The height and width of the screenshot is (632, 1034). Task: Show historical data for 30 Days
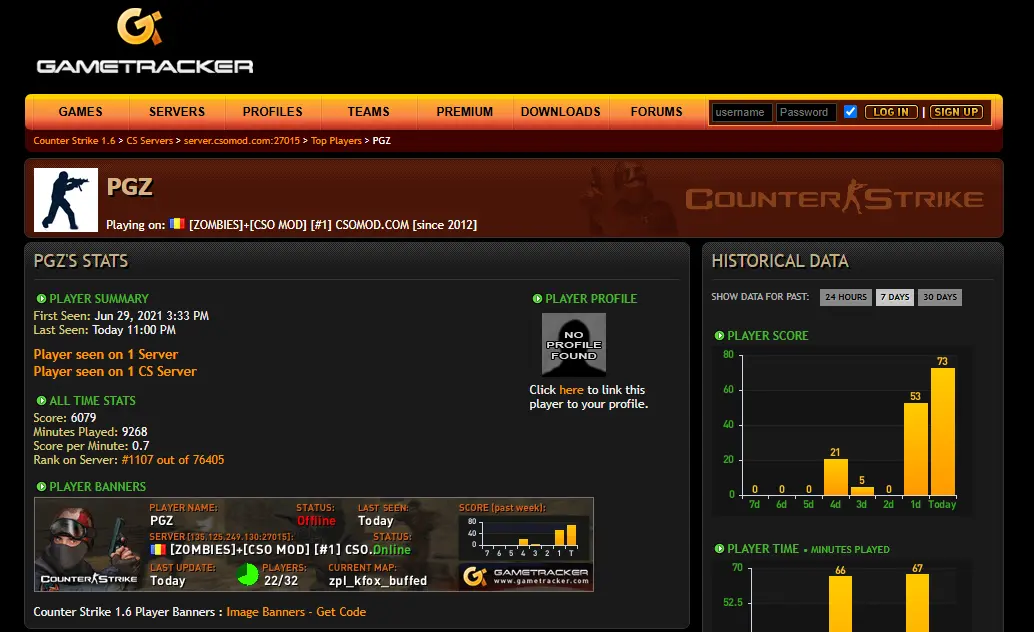pyautogui.click(x=940, y=297)
